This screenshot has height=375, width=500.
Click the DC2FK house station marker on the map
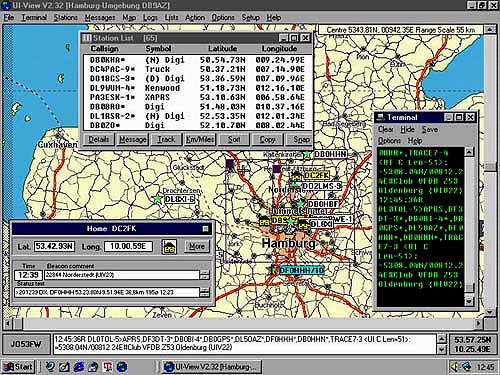click(x=297, y=176)
